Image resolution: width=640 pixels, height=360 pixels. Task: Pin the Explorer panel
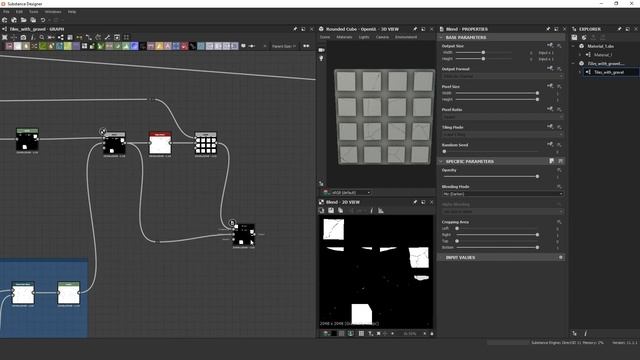pos(620,29)
